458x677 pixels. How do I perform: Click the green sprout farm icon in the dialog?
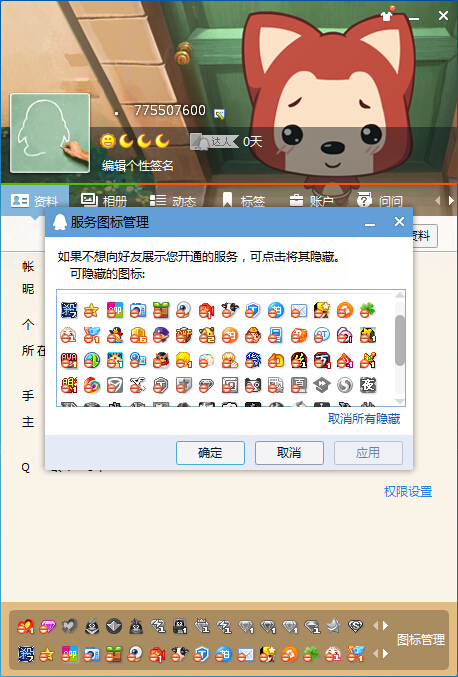(161, 310)
